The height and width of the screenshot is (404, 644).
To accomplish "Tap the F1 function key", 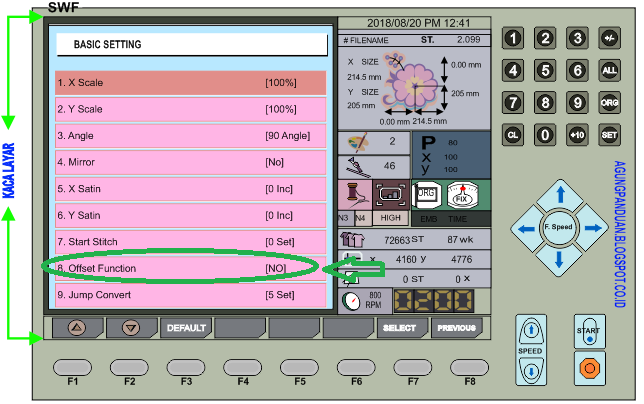I will point(72,367).
